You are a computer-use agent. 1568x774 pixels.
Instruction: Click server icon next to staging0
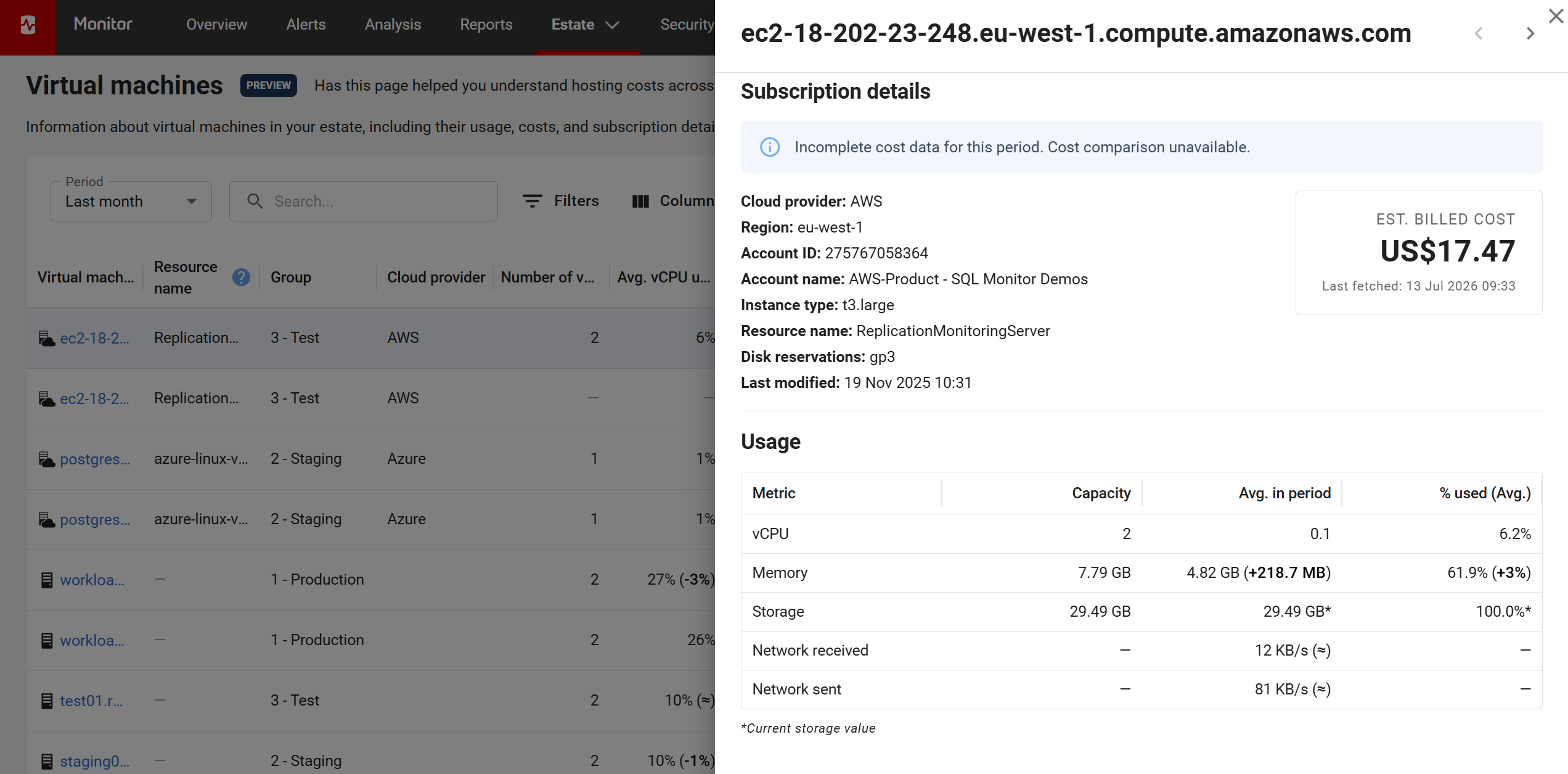(x=47, y=761)
